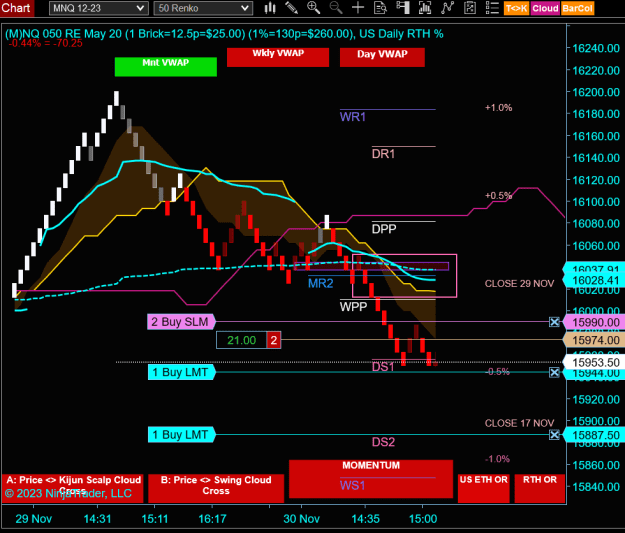Click the DR1 pivot label
The width and height of the screenshot is (625, 533).
[383, 154]
